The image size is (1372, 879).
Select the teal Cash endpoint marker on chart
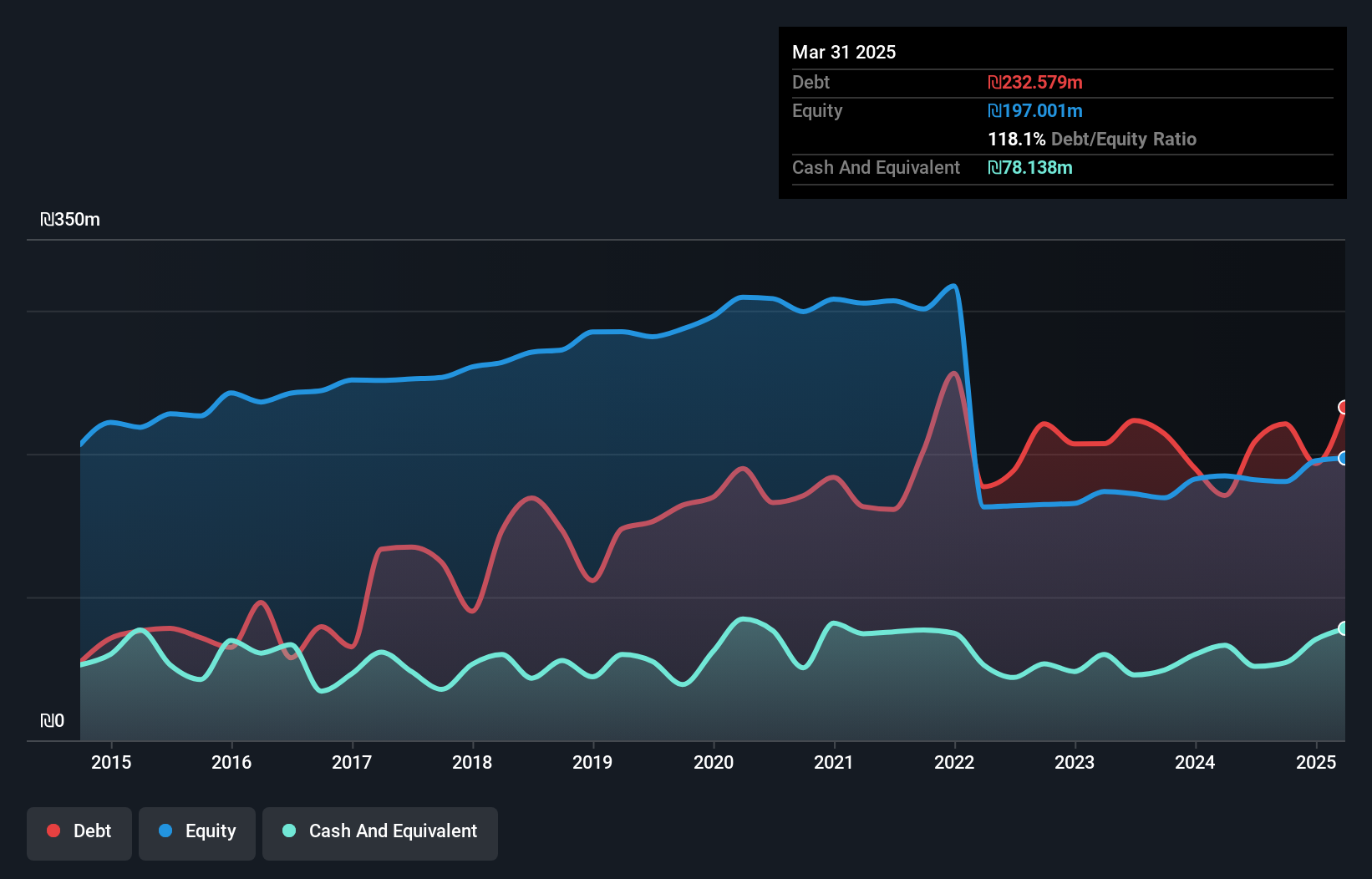click(1343, 628)
